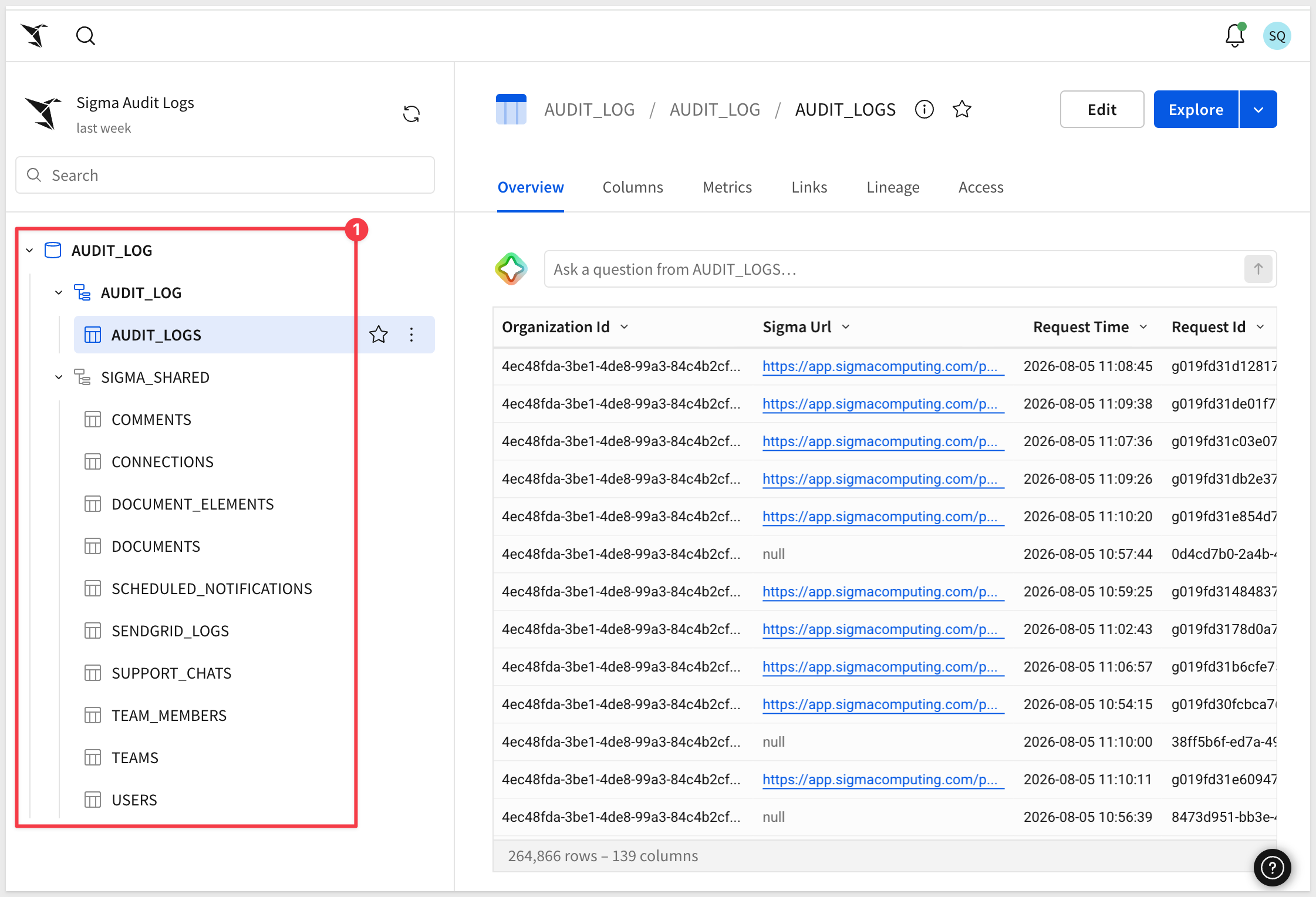The image size is (1316, 897).
Task: Click request time '2026-08-05 10:57:44' cell
Action: (x=1088, y=554)
